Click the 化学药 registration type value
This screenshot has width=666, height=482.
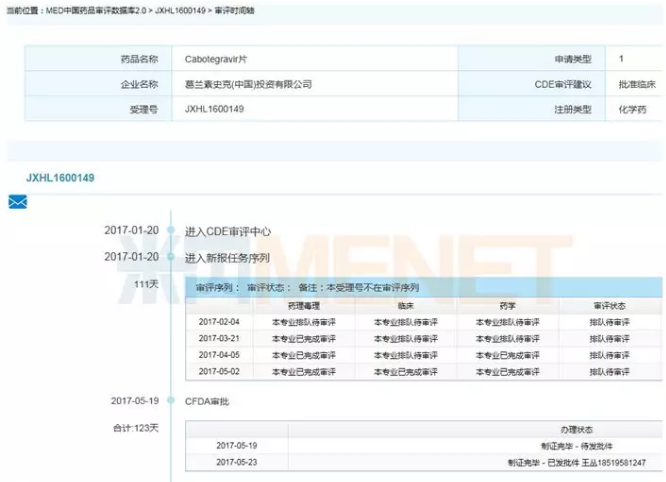(x=630, y=108)
